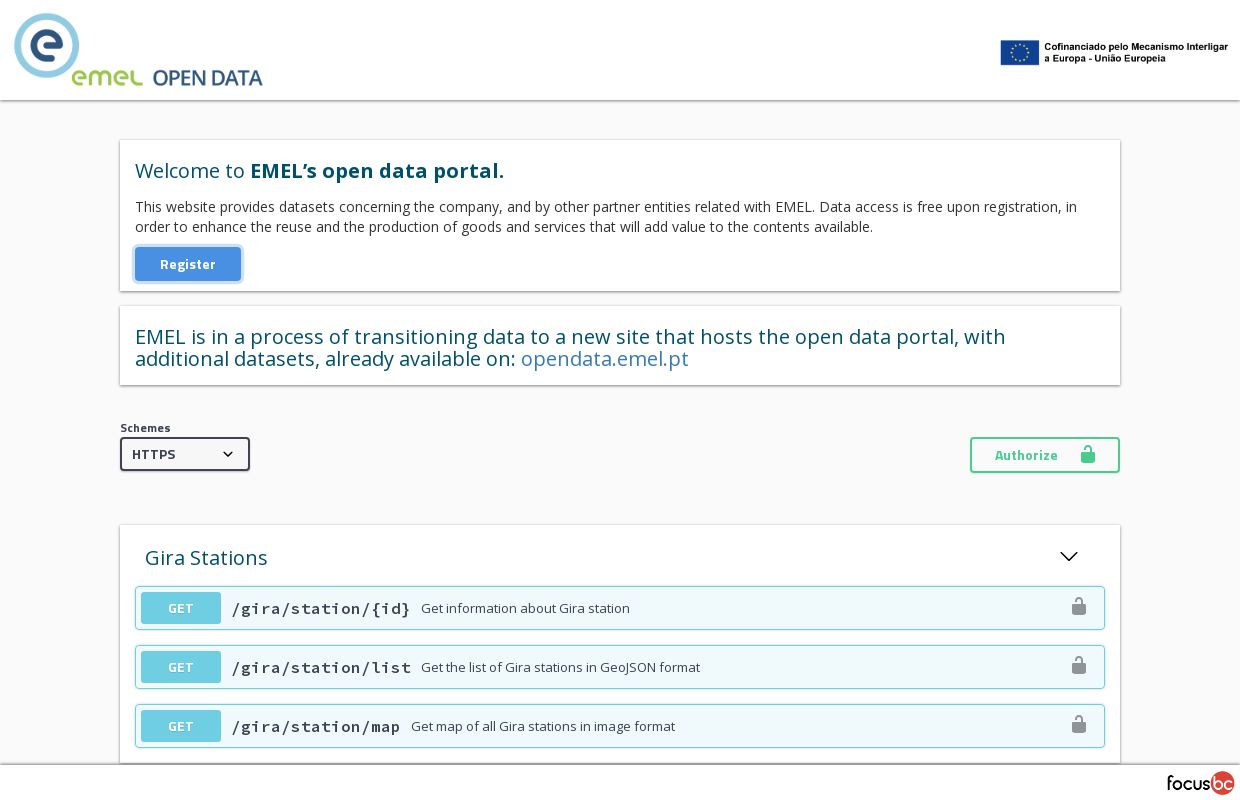Click the EMEL Open Data logo
1240x800 pixels.
pos(138,51)
